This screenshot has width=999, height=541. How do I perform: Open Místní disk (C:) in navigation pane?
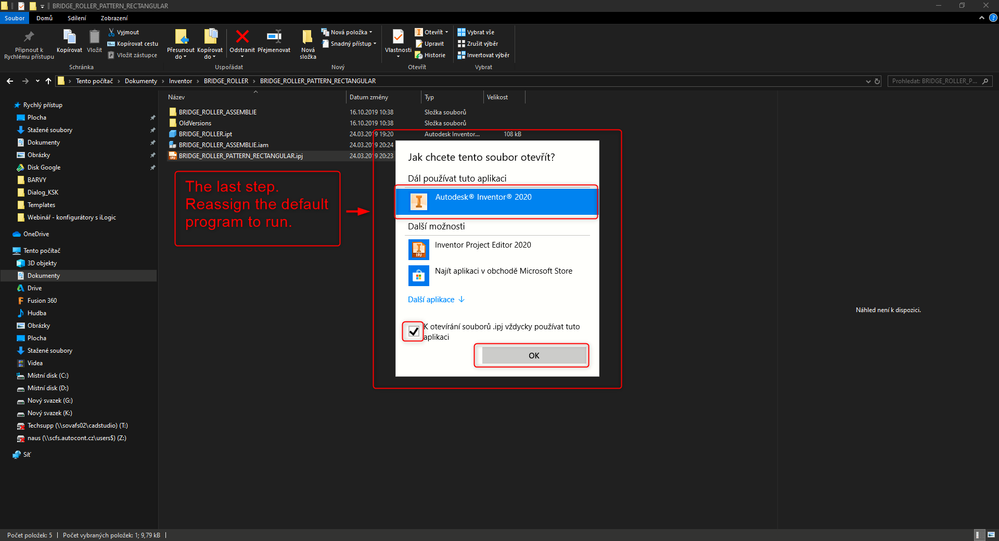point(48,375)
